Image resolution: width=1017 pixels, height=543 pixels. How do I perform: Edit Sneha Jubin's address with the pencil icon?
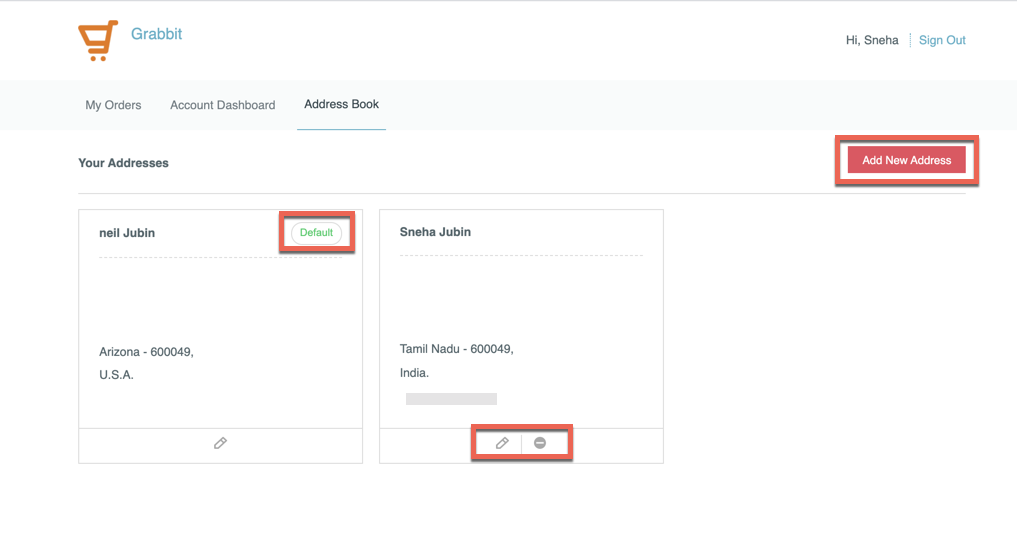click(x=503, y=443)
